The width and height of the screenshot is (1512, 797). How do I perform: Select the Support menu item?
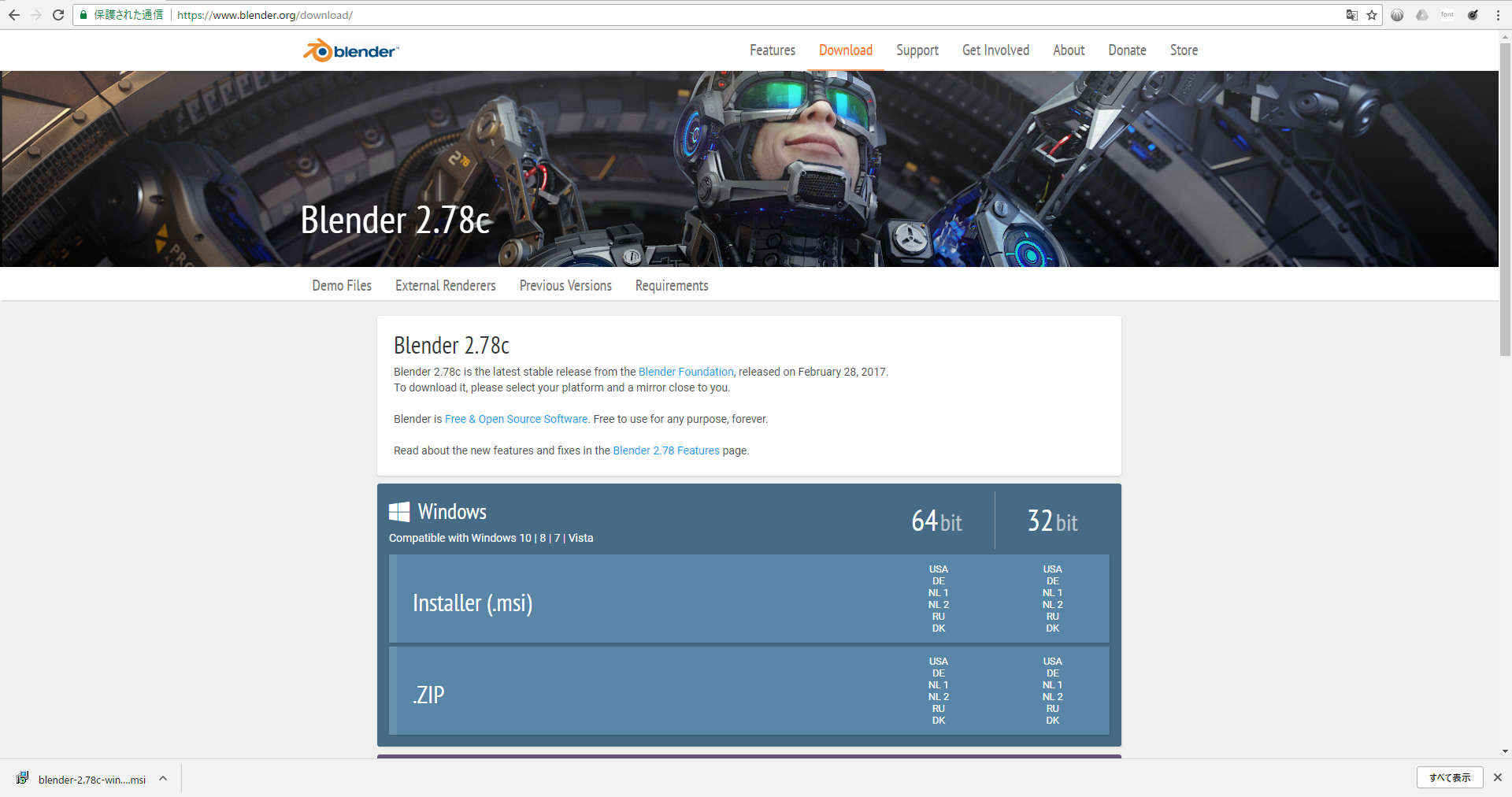917,50
